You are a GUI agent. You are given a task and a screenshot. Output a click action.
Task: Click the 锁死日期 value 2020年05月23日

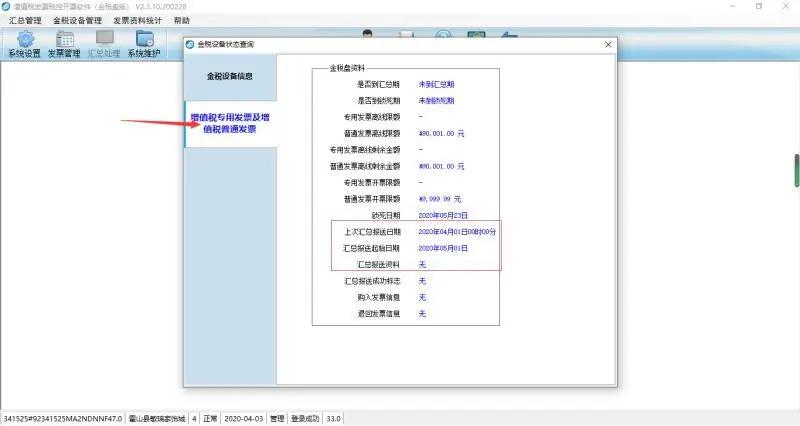coord(443,215)
